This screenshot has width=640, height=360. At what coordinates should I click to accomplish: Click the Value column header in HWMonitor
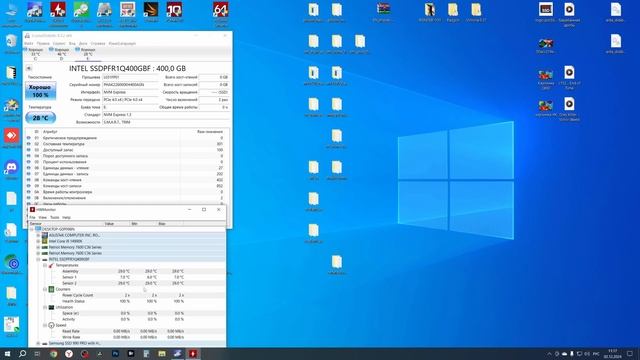coord(116,224)
